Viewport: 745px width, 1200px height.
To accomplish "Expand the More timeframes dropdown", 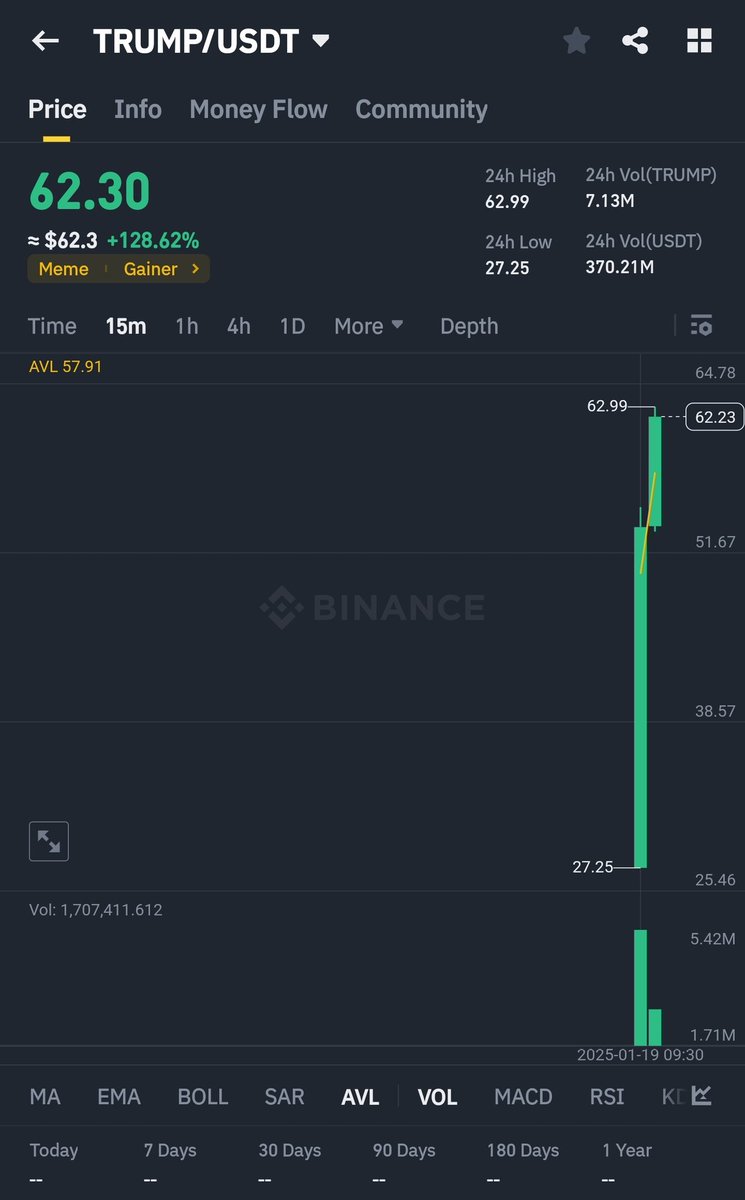I will 369,326.
